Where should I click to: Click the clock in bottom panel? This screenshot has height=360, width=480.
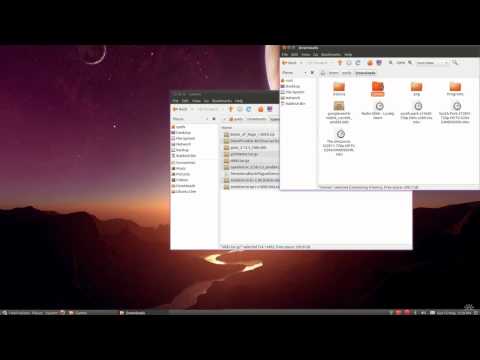click(x=454, y=313)
